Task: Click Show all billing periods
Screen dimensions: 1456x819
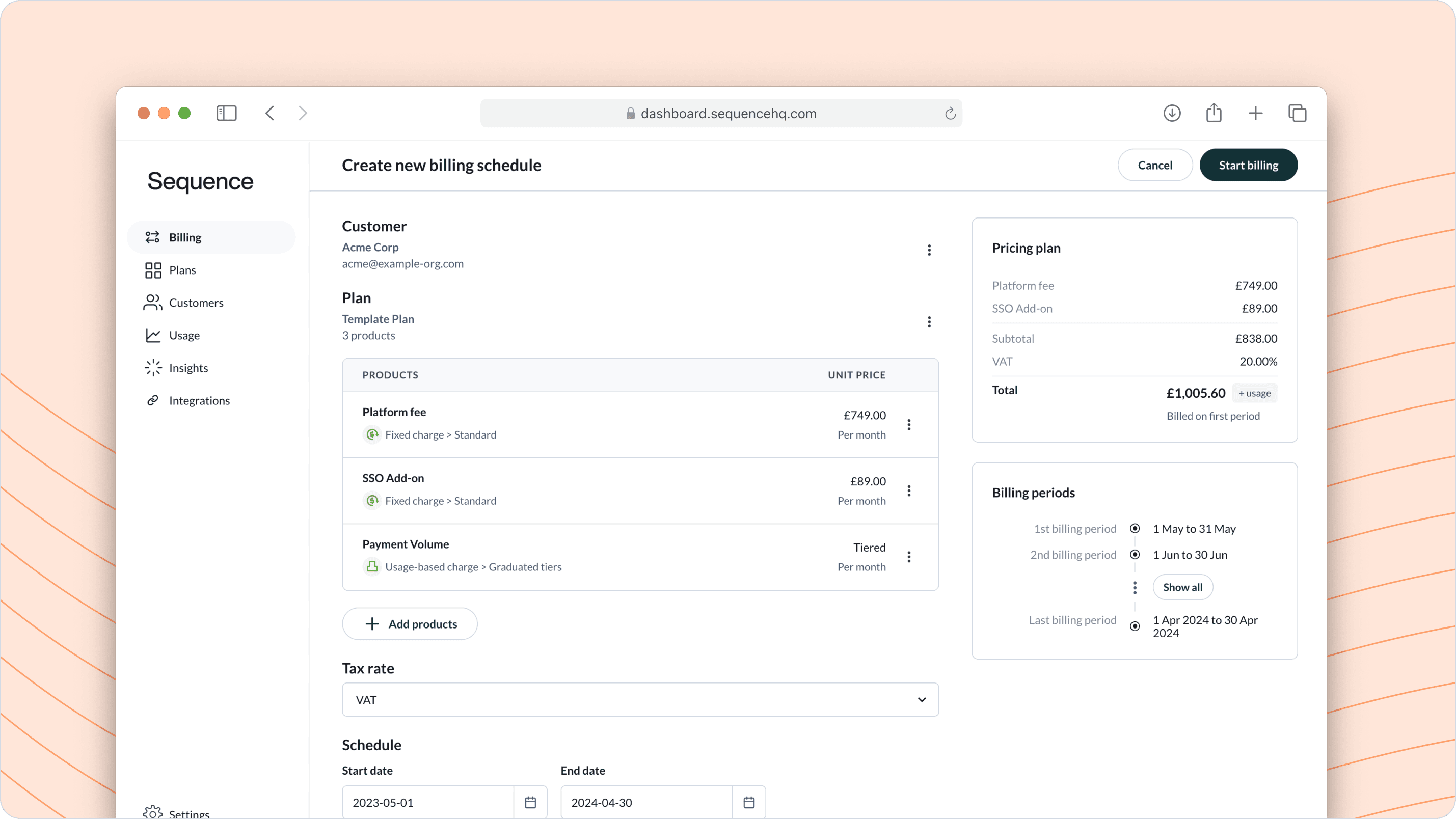Action: click(1182, 587)
